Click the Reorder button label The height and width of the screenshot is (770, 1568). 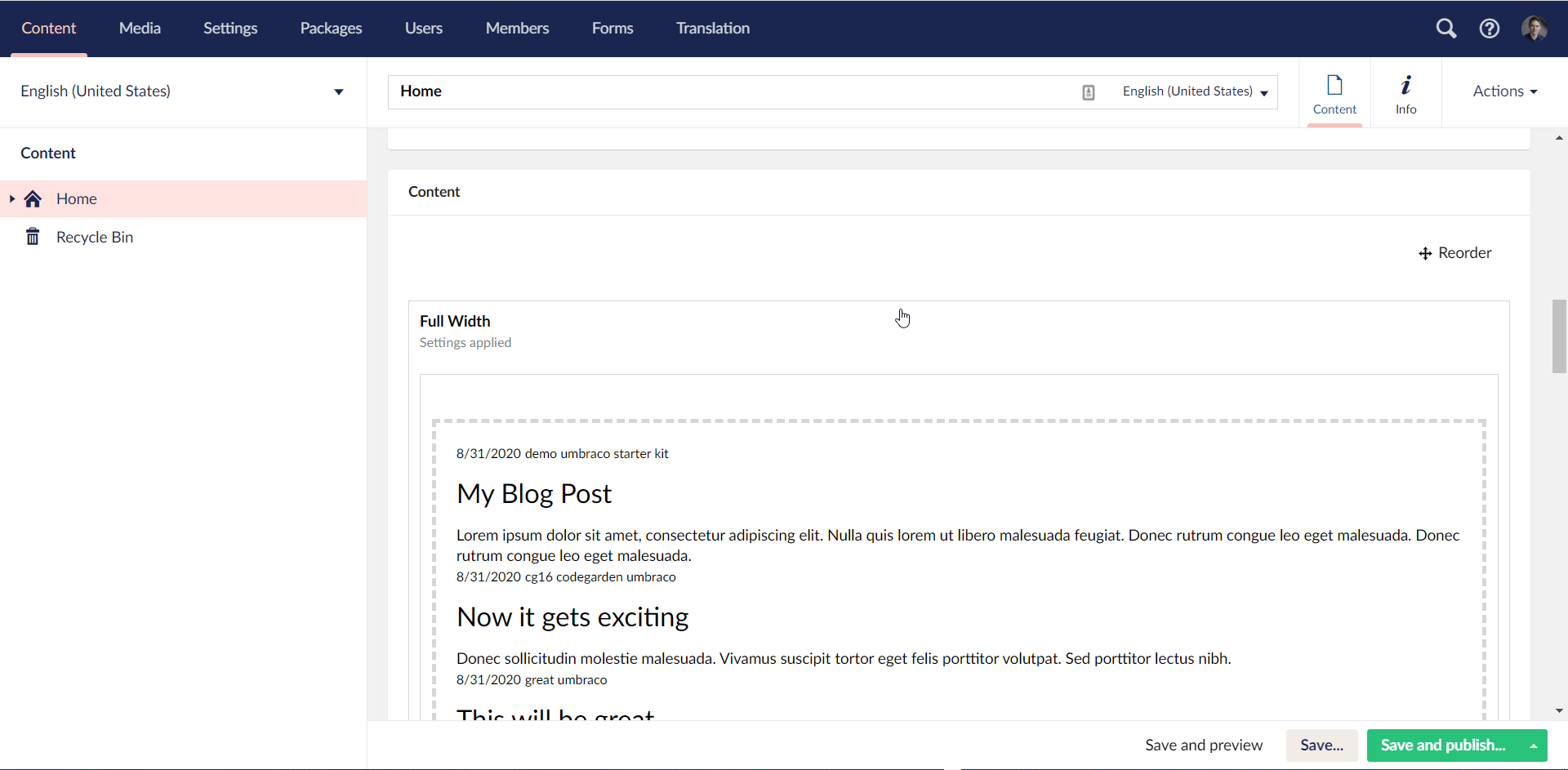(1464, 253)
